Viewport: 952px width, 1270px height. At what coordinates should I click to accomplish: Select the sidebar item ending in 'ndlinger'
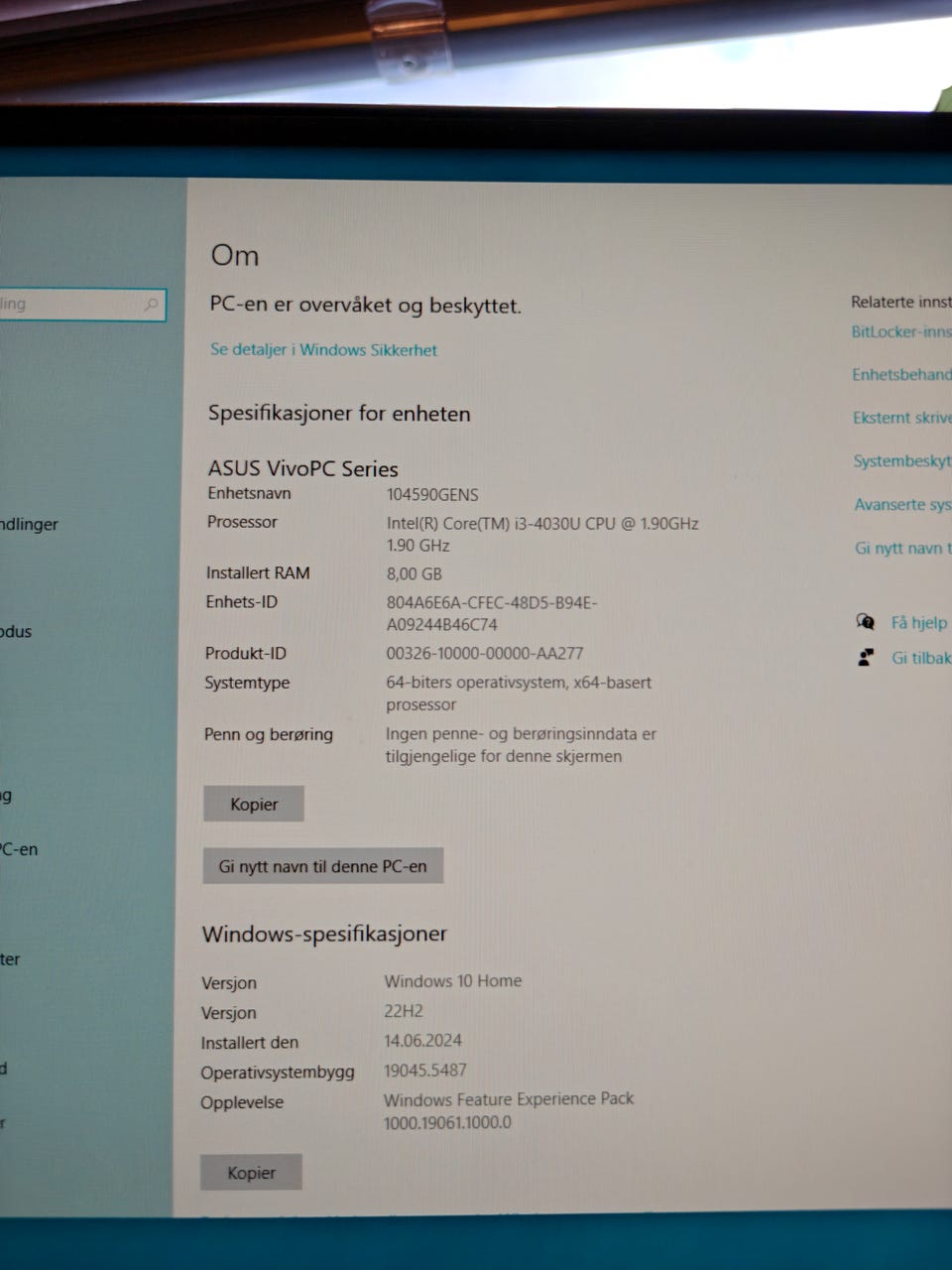click(29, 524)
